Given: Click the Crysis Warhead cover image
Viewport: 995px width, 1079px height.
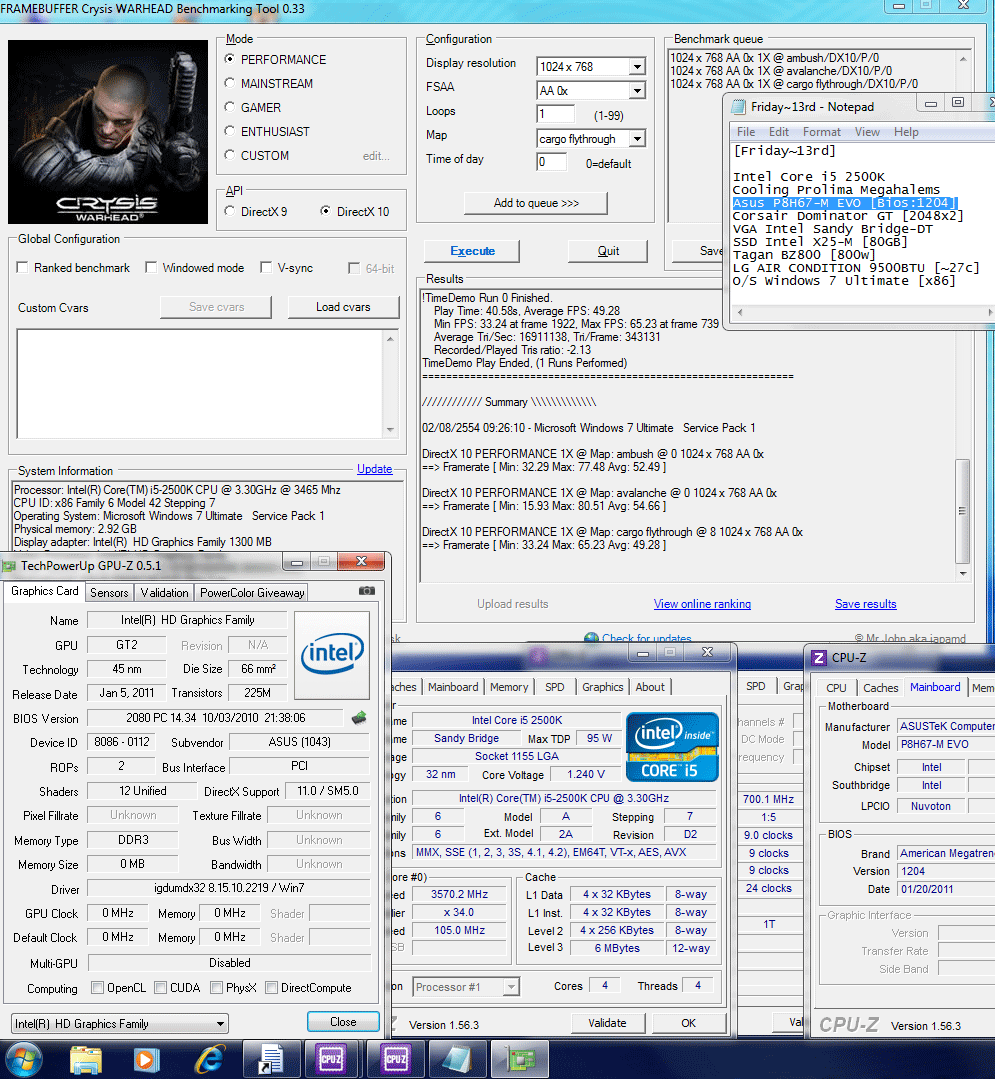Looking at the screenshot, I should click(x=108, y=131).
